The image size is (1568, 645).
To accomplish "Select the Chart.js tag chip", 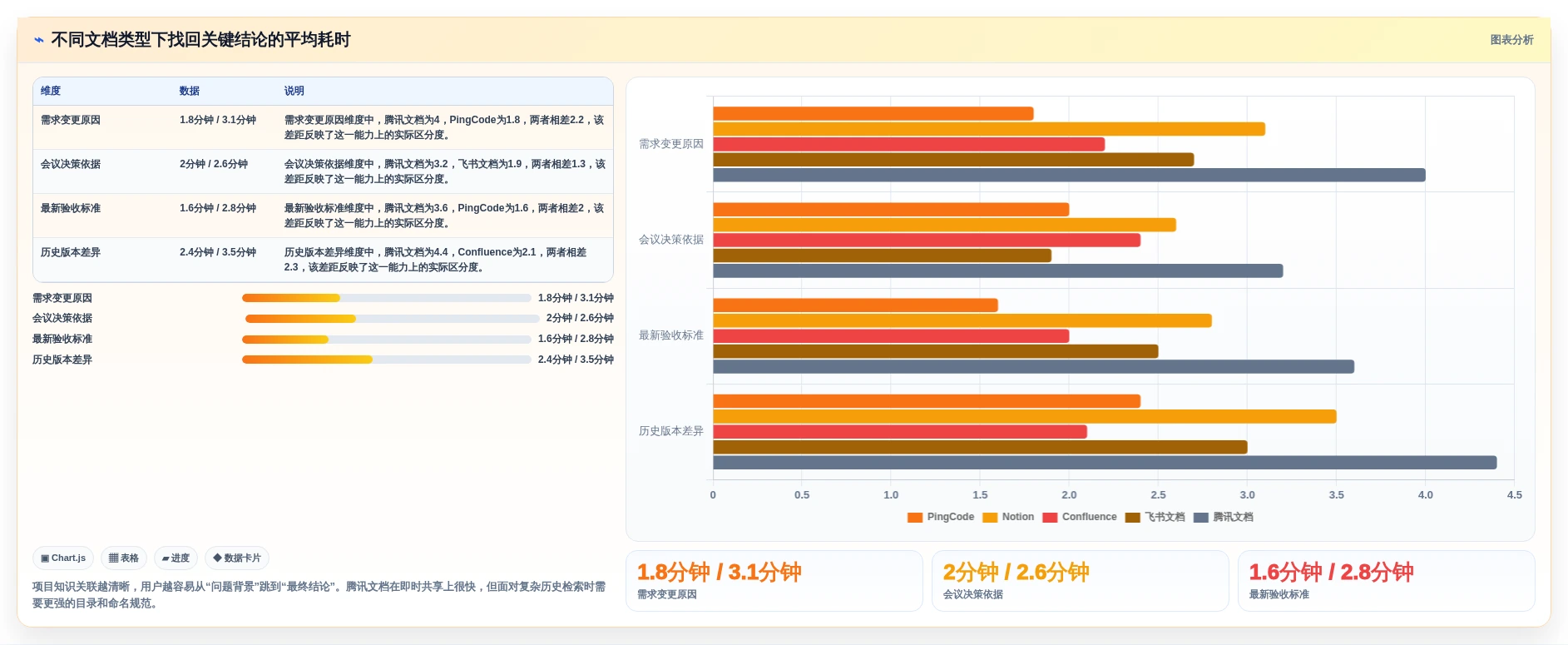I will coord(63,558).
